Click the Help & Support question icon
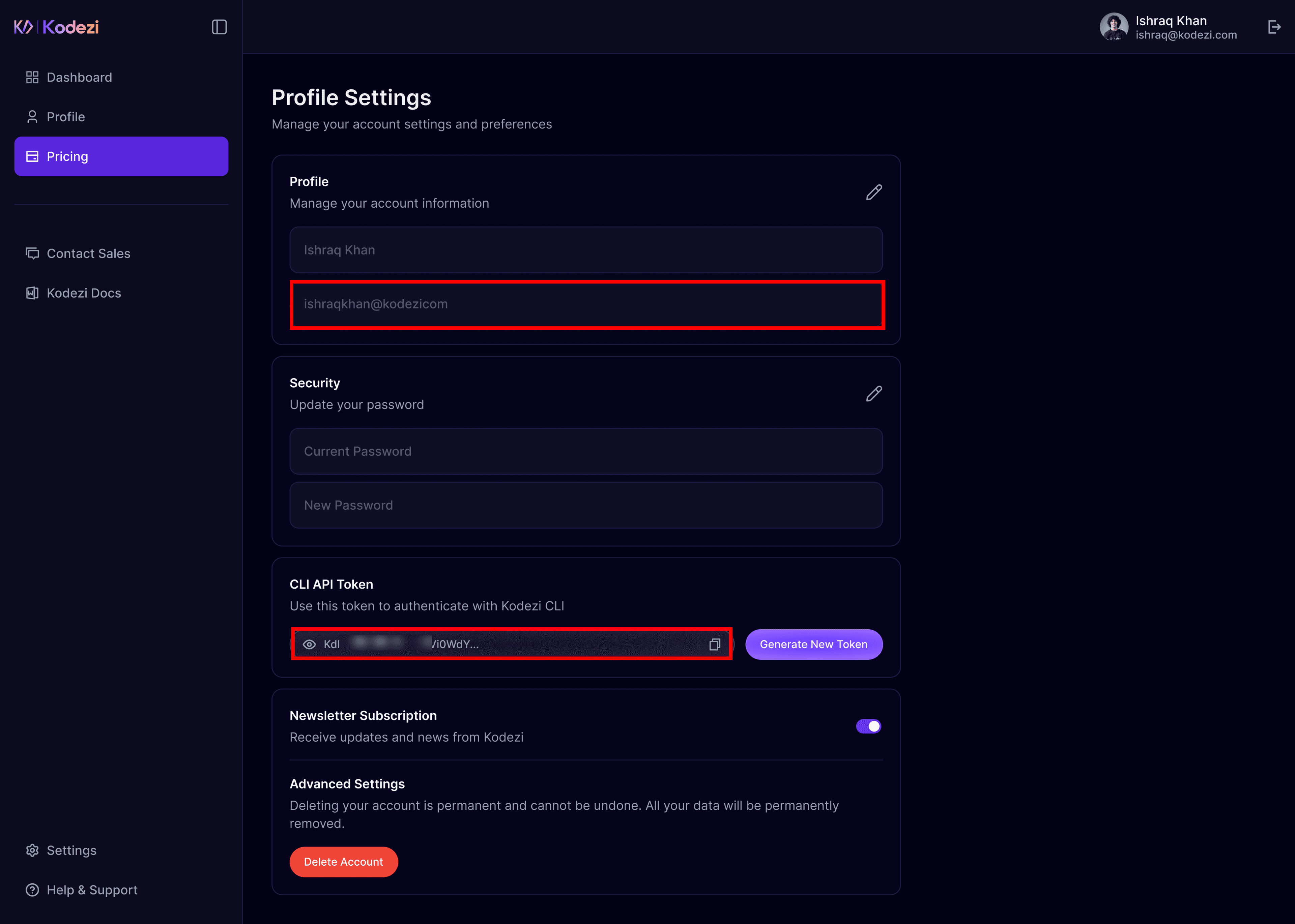Viewport: 1295px width, 924px height. pos(32,890)
